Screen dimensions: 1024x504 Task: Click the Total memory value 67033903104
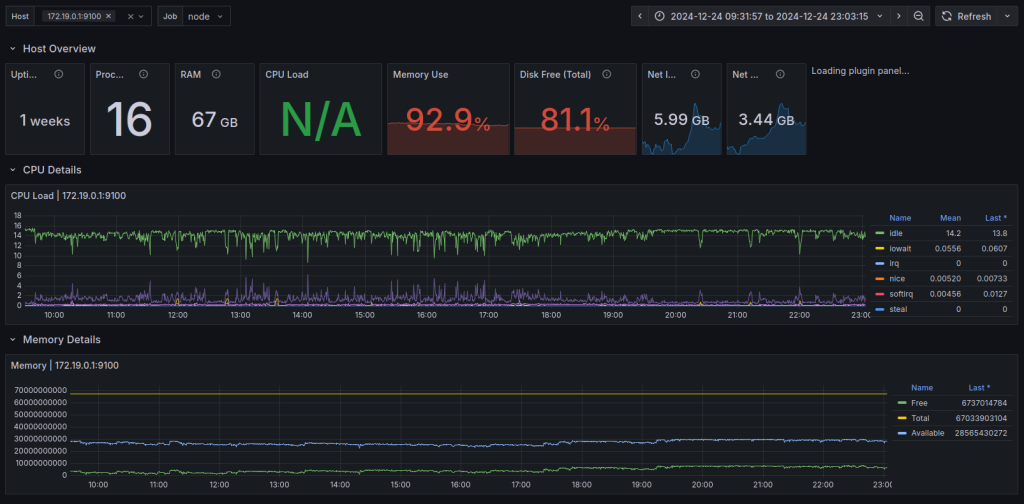coord(984,418)
